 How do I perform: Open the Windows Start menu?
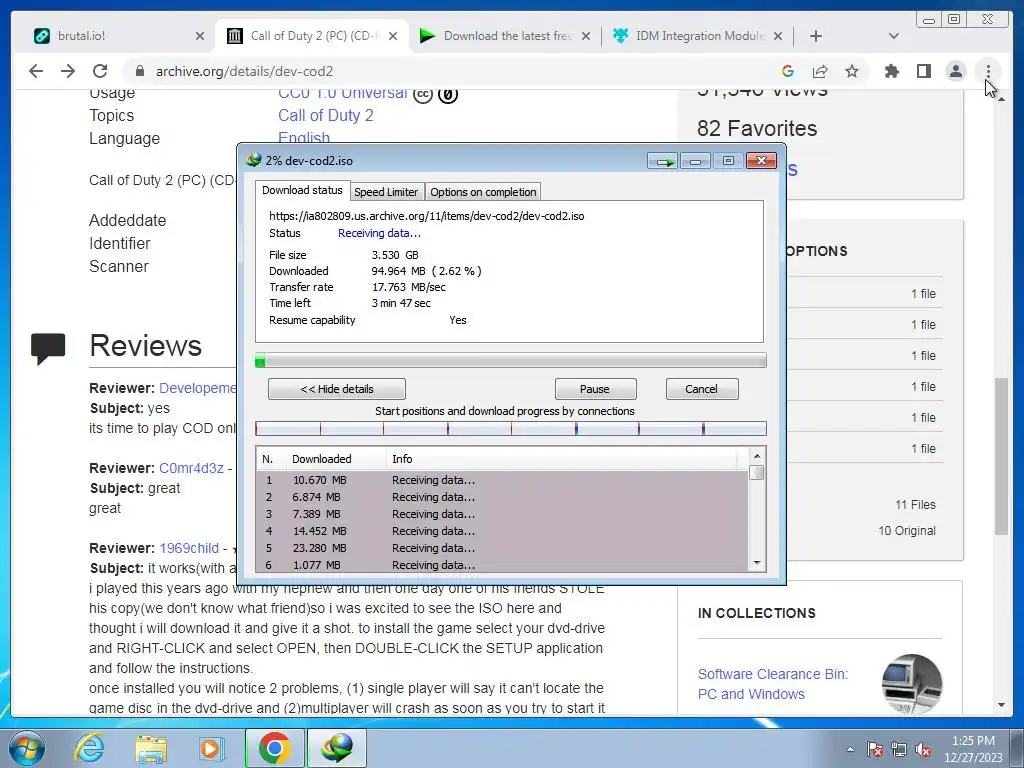[x=26, y=748]
